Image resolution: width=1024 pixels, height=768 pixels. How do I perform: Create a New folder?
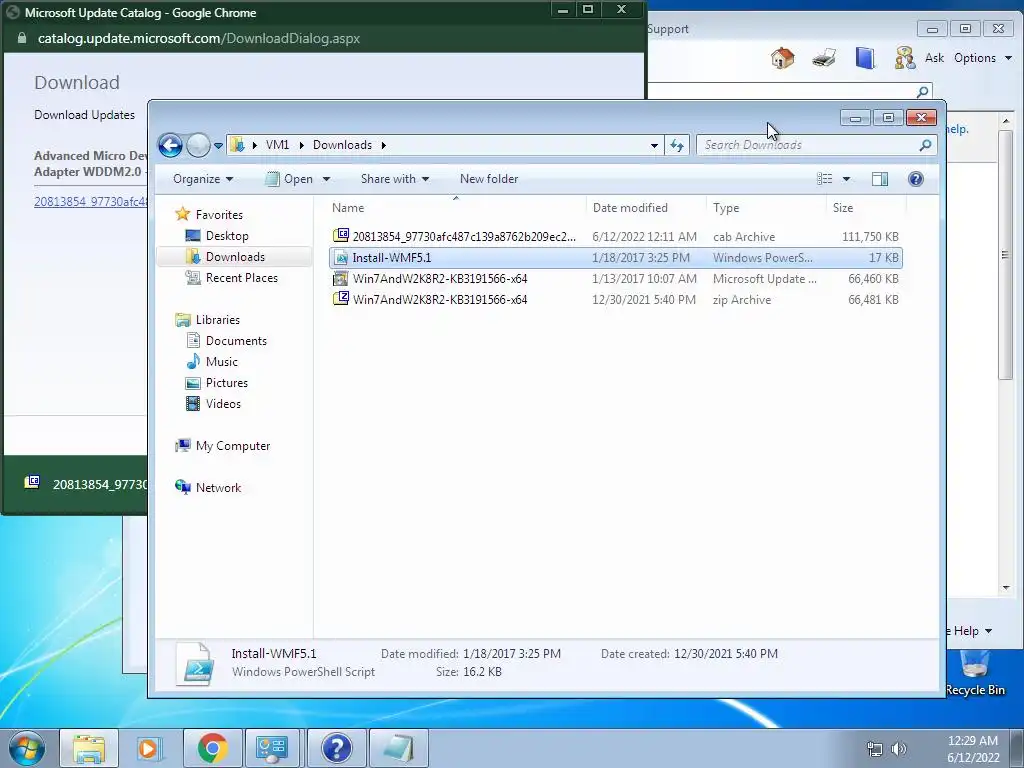pyautogui.click(x=488, y=179)
